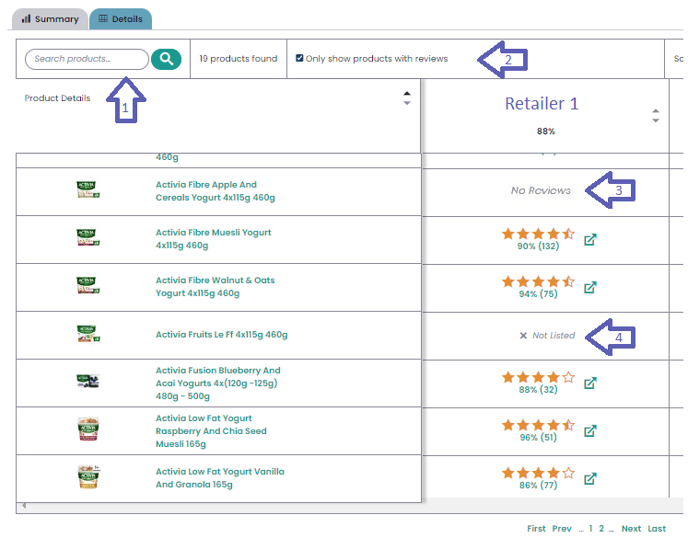
Task: Click thumbnail of Activia Fibre Apple And Cereals
Action: pos(88,190)
